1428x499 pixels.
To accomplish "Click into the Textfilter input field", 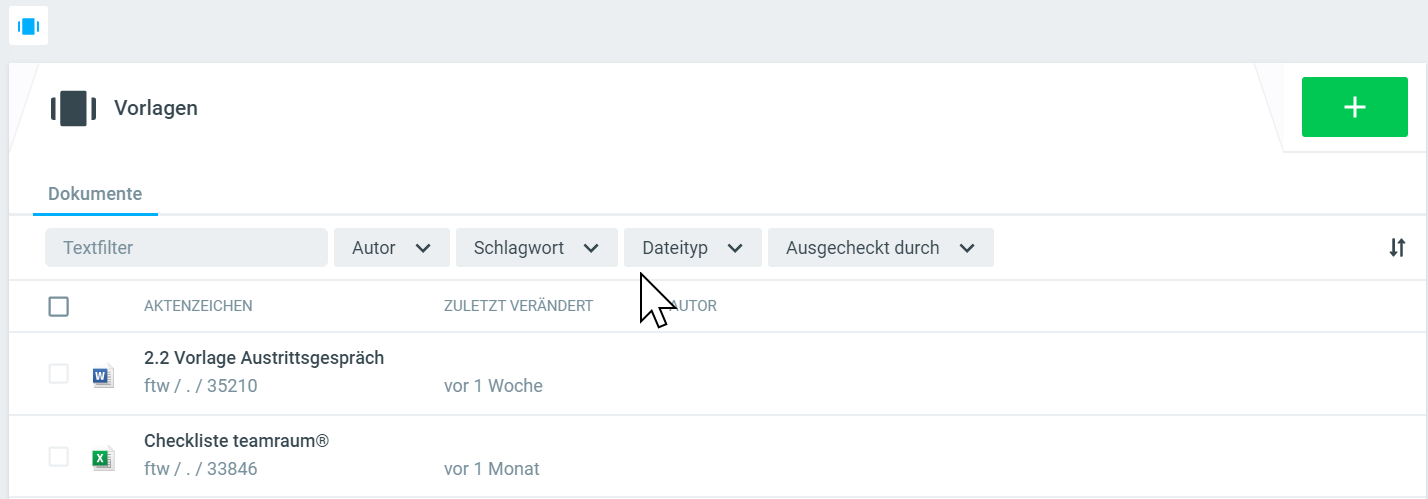I will [186, 248].
